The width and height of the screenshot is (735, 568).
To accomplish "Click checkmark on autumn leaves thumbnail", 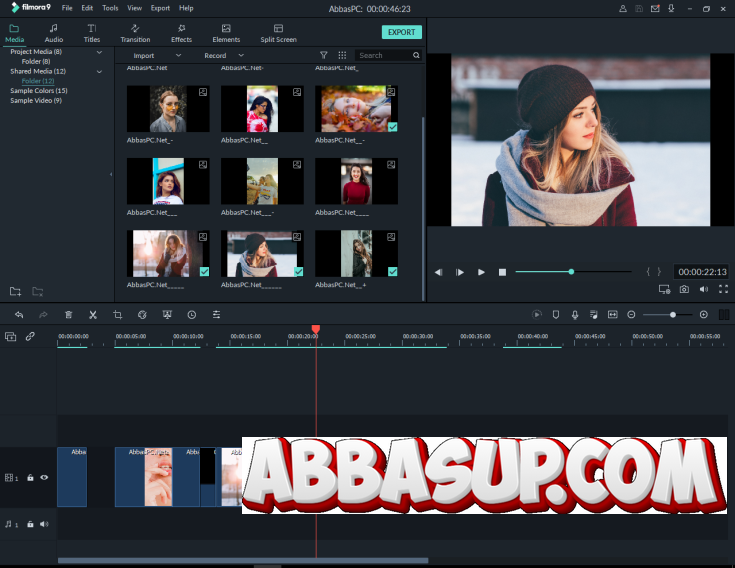I will pyautogui.click(x=393, y=127).
